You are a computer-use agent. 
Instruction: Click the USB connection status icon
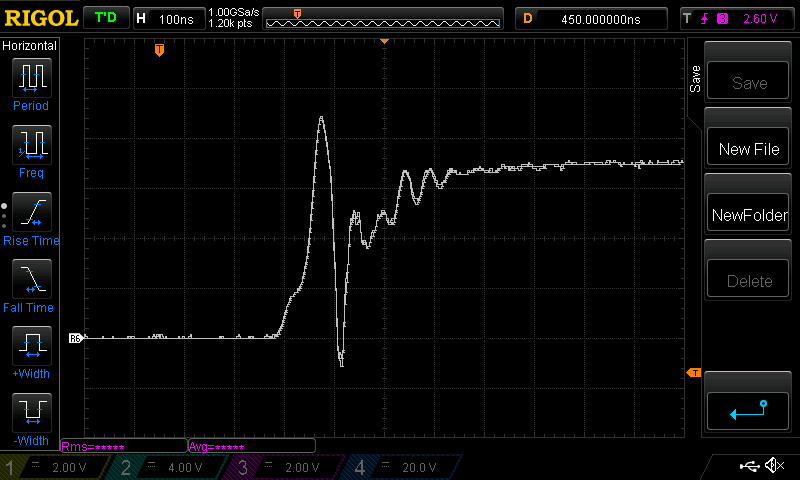click(749, 466)
